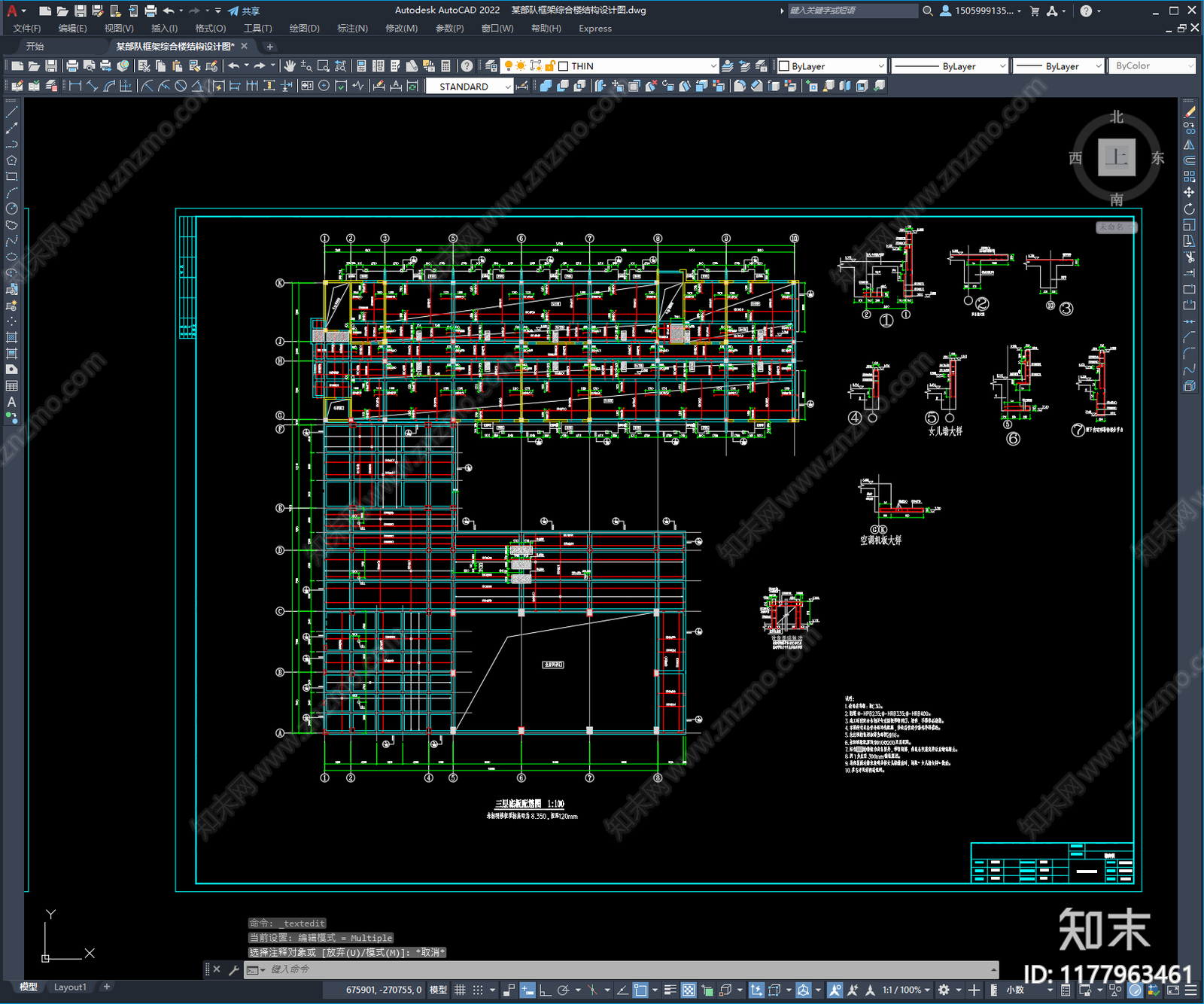The width and height of the screenshot is (1204, 1004).
Task: Toggle polar tracking in status bar
Action: pos(563,990)
